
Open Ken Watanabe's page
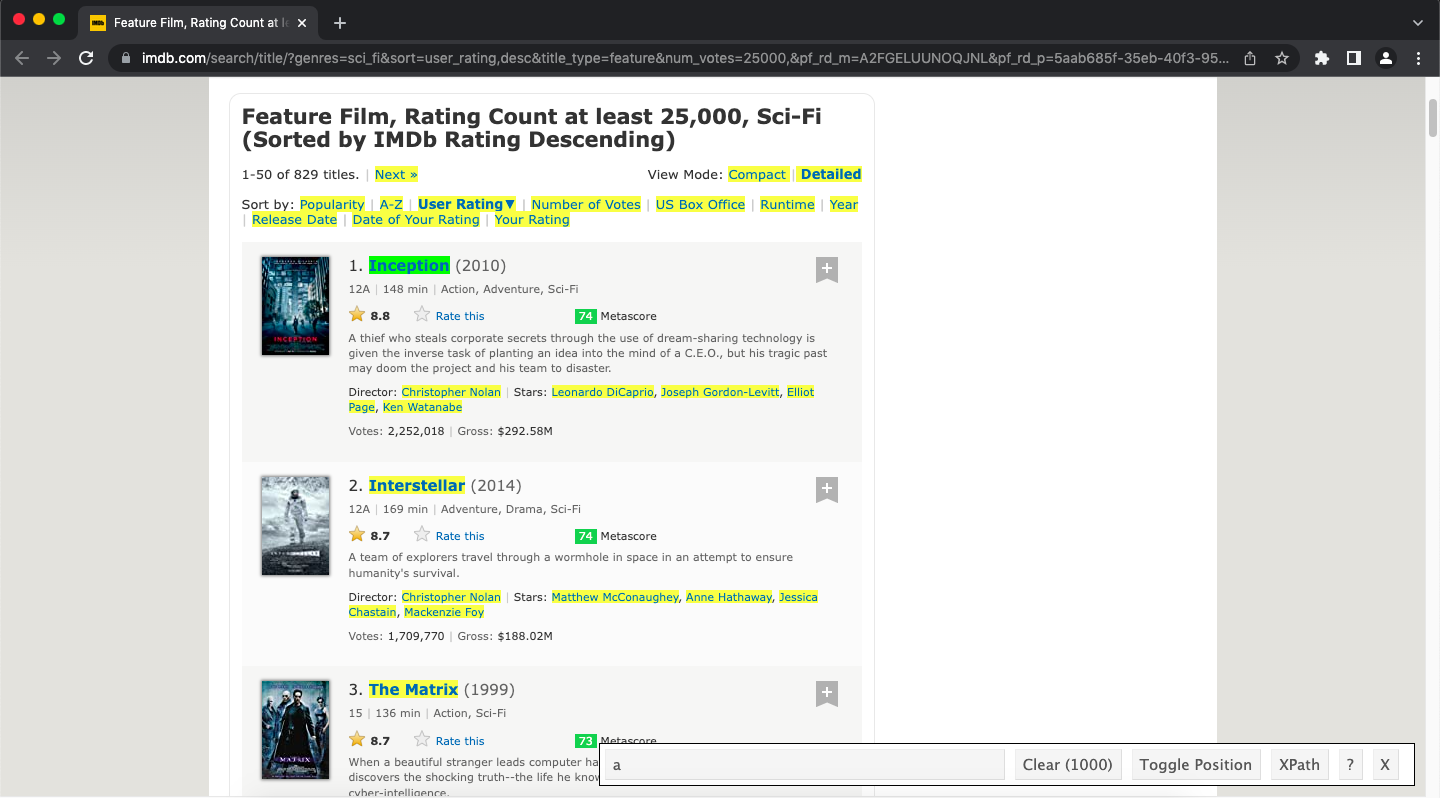422,407
